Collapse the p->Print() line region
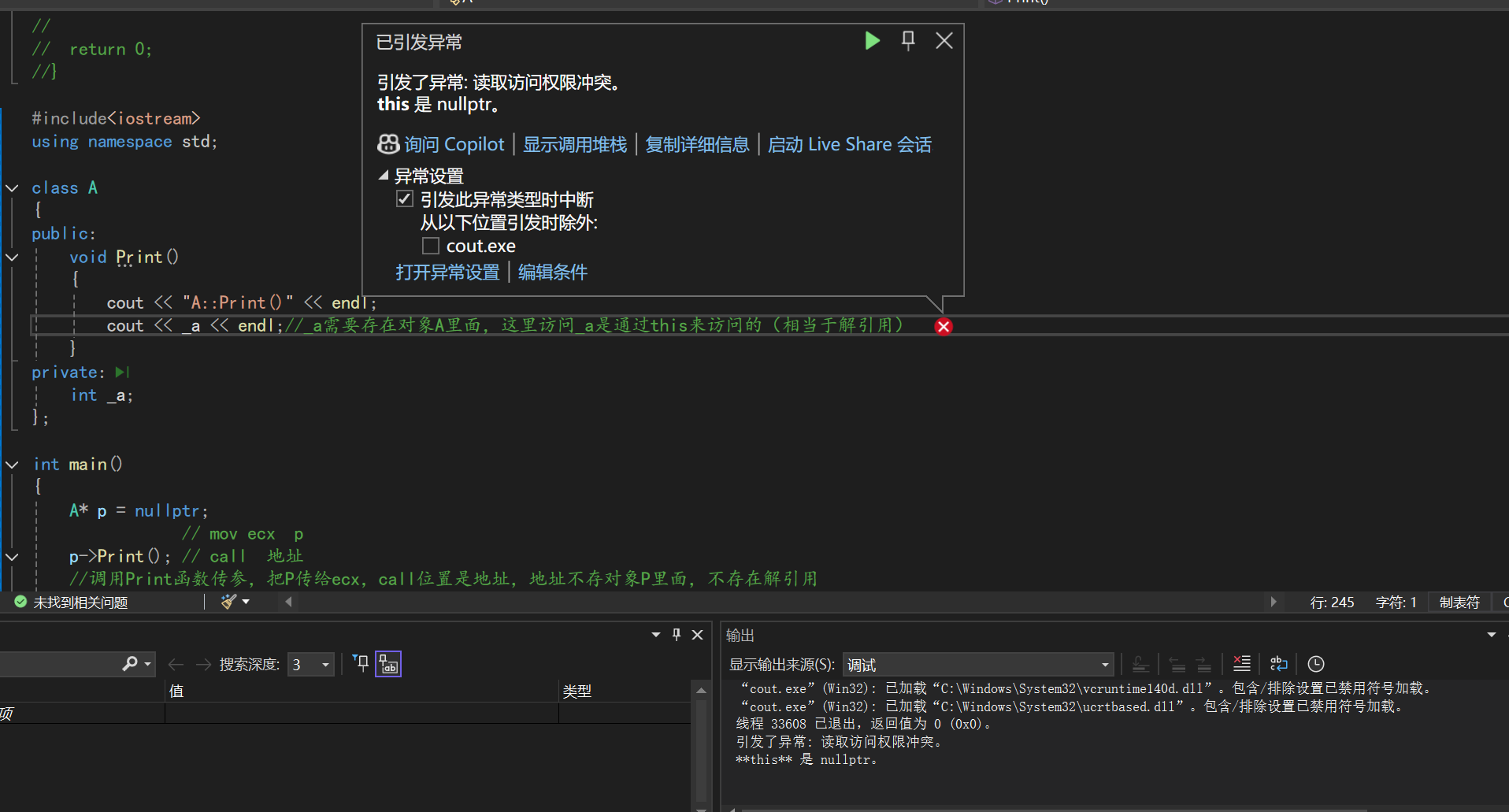 coord(12,557)
